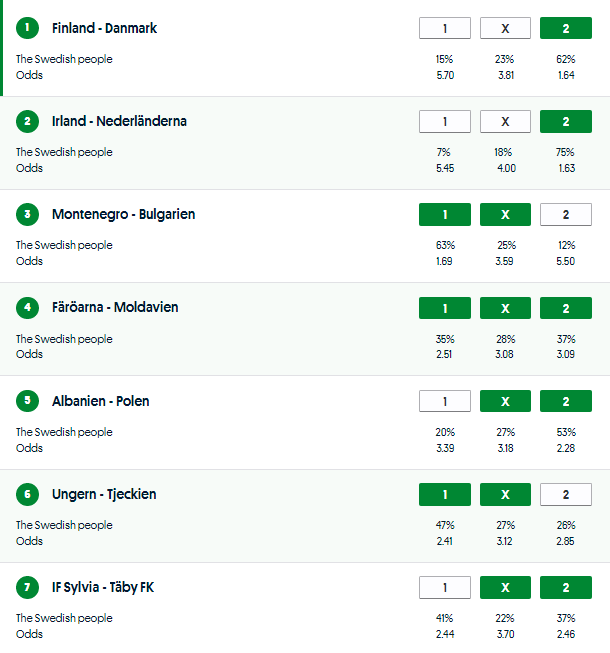Image resolution: width=610 pixels, height=653 pixels.
Task: Choose 1 for Albanien - Polen
Action: tap(444, 401)
